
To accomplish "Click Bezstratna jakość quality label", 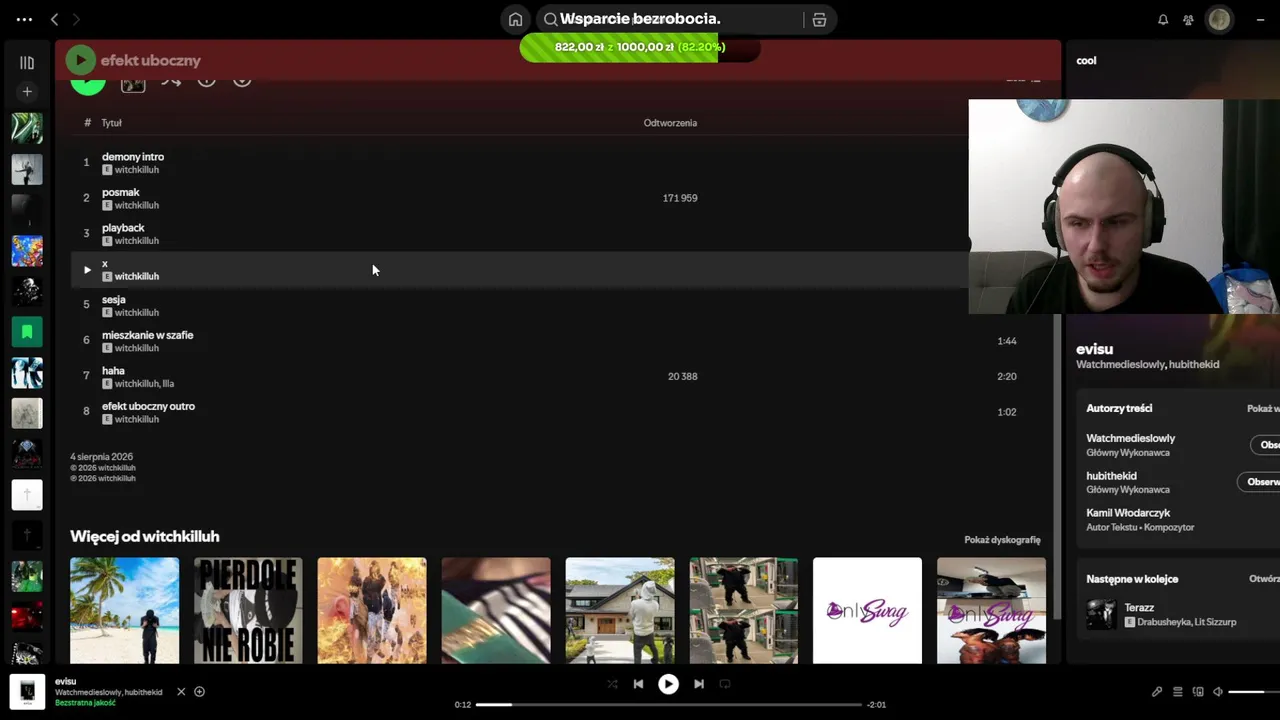I will point(85,703).
